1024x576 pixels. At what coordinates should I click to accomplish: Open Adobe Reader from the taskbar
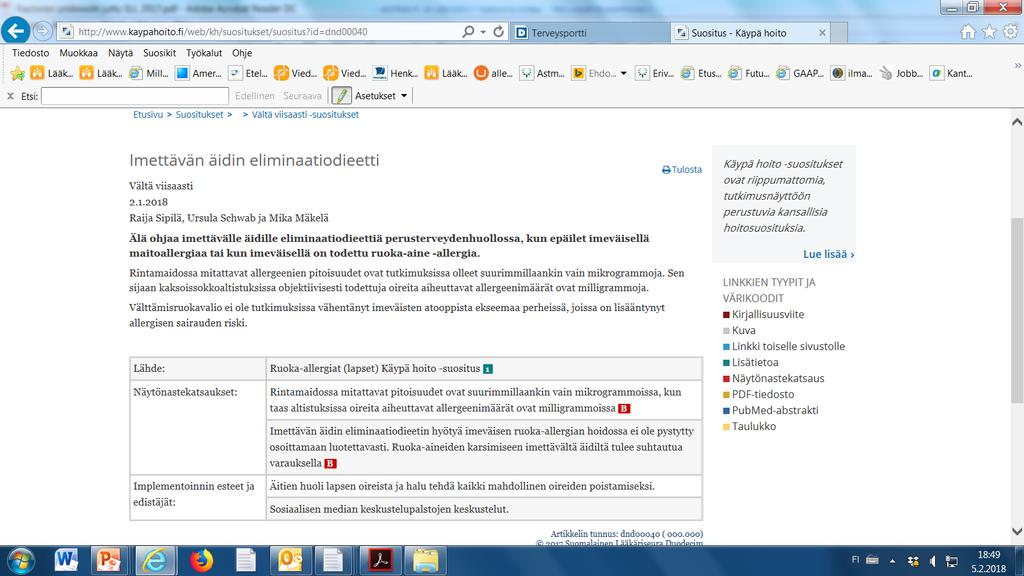coord(380,560)
